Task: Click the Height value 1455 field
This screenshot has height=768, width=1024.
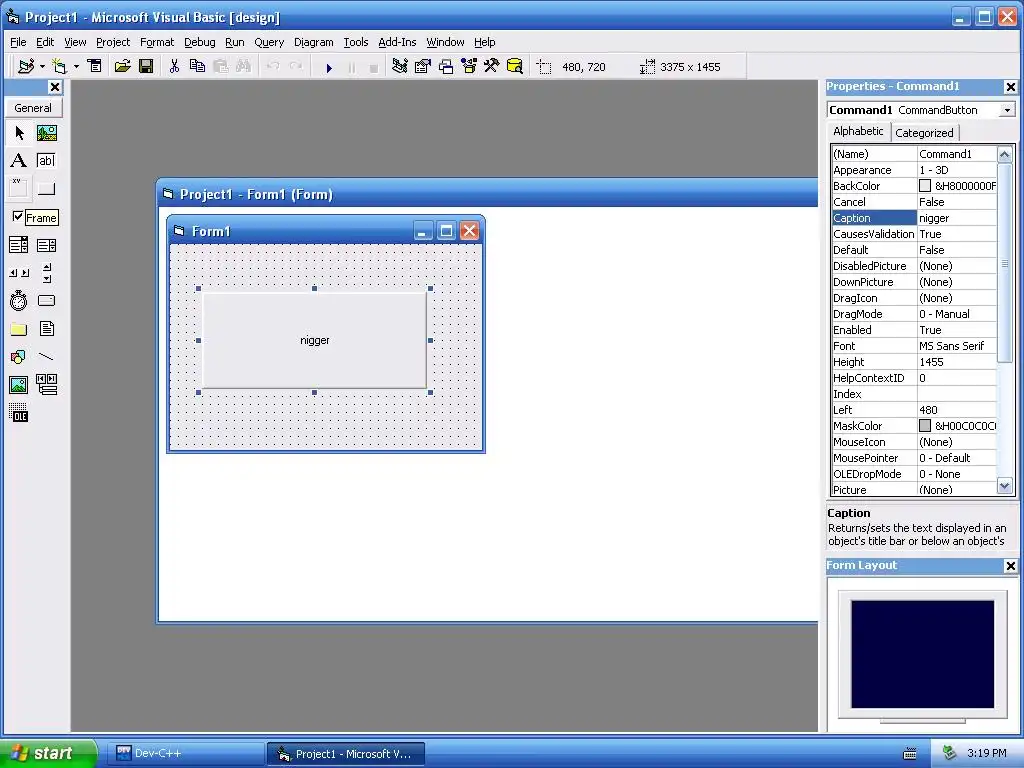Action: [957, 362]
